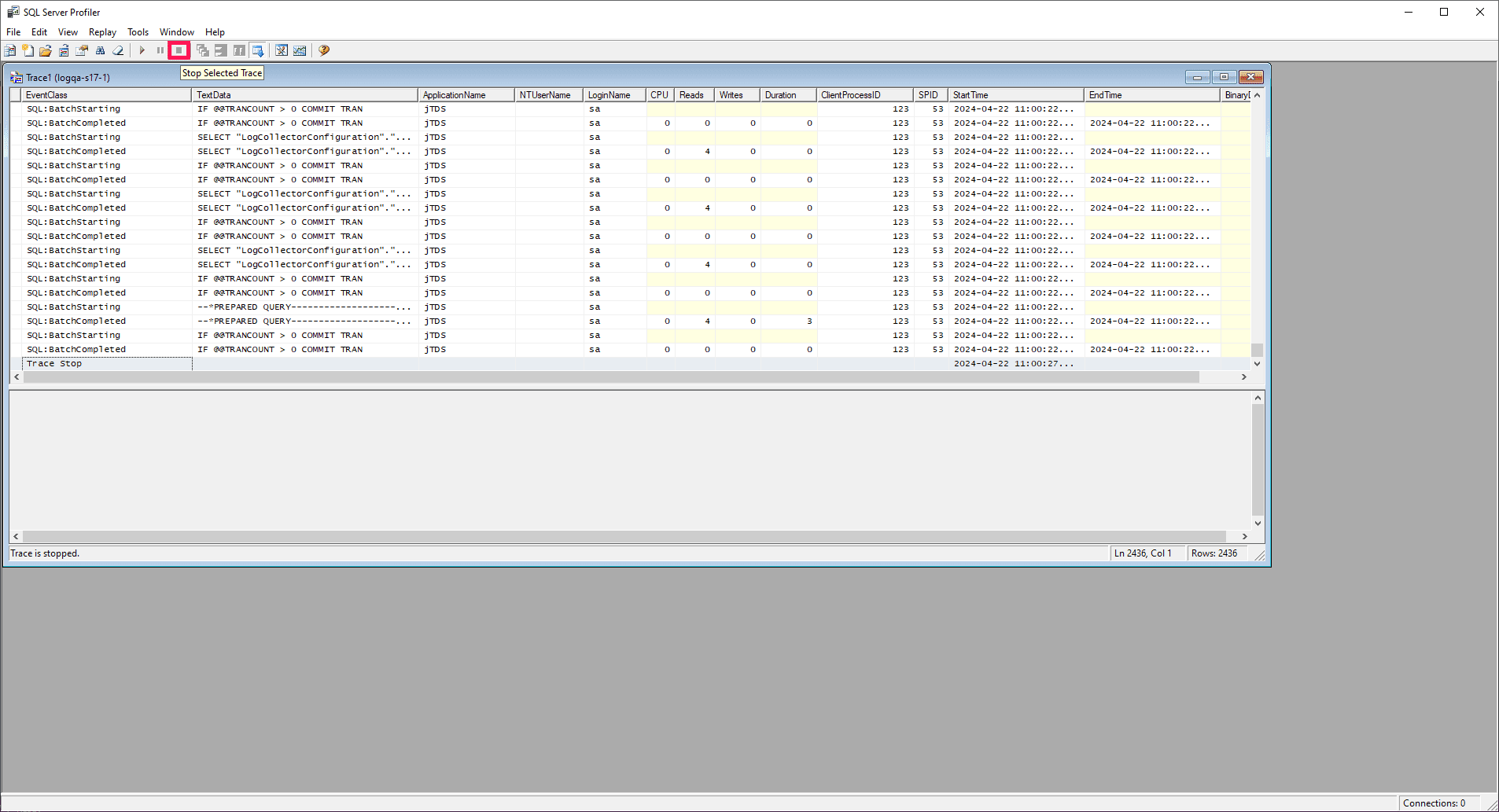Open the File menu

[13, 32]
